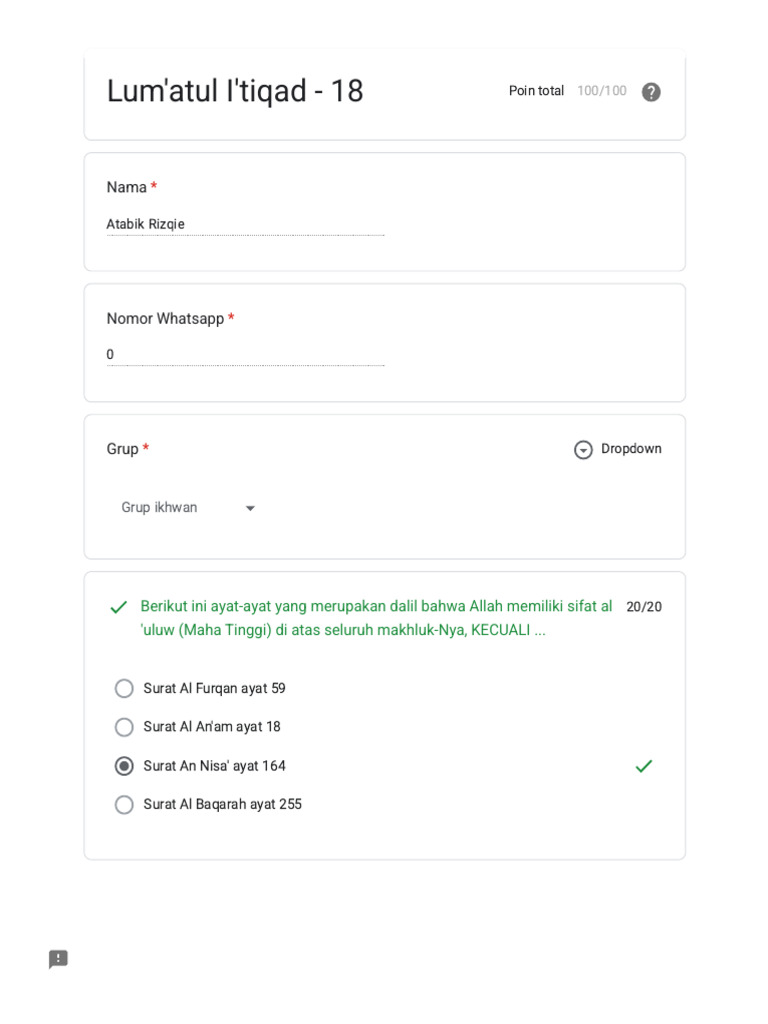
Task: Choose Surat Al Baqarah ayat 255
Action: (124, 804)
